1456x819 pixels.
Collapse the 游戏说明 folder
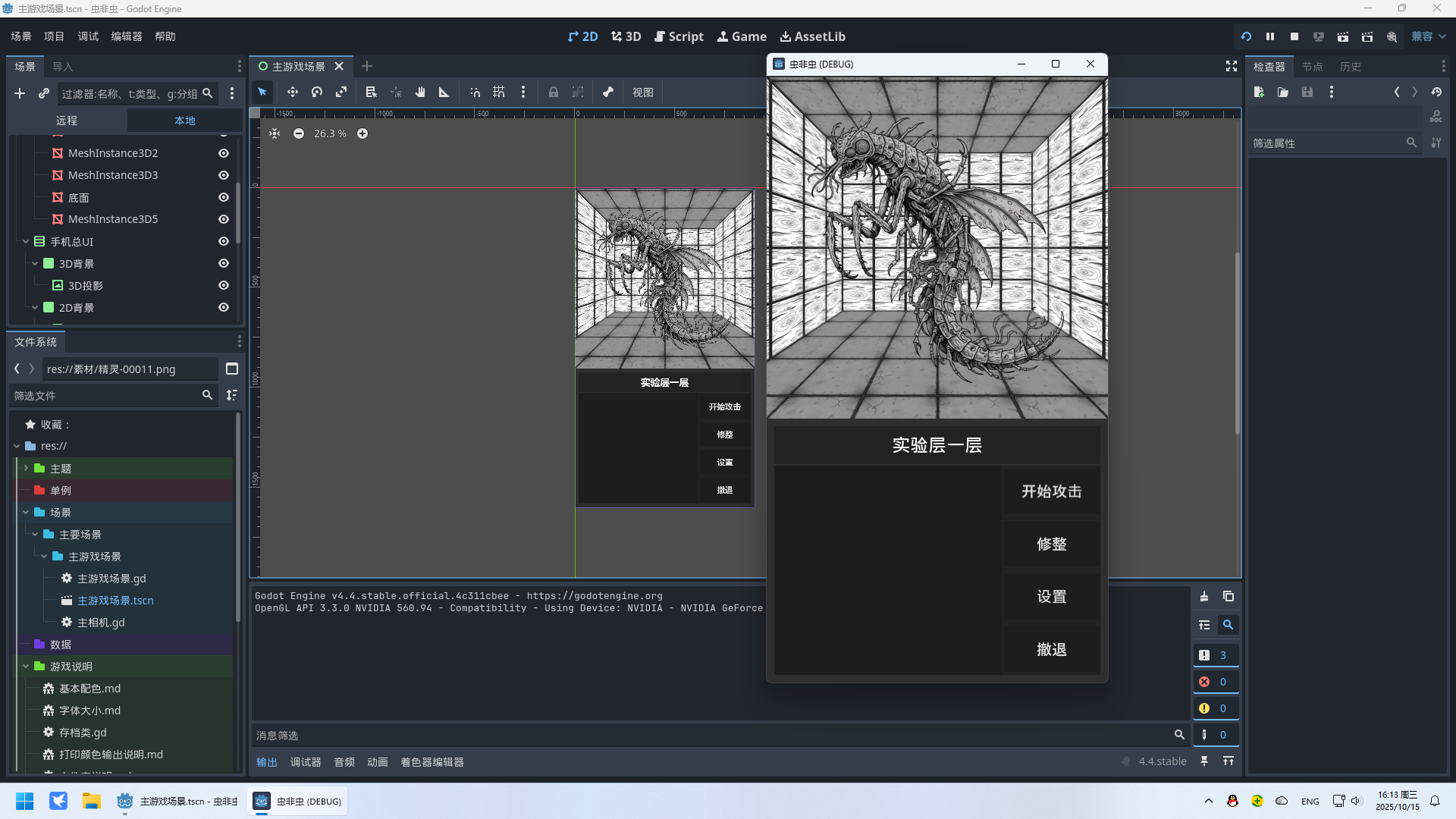pos(26,667)
